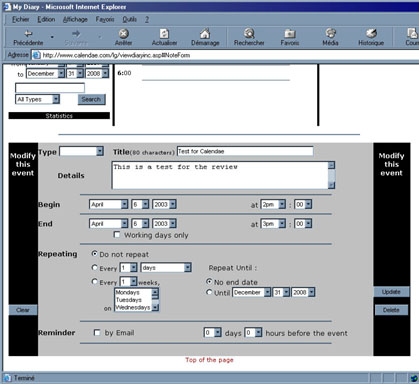
Task: Enable the Working days only checkbox
Action: (x=117, y=235)
